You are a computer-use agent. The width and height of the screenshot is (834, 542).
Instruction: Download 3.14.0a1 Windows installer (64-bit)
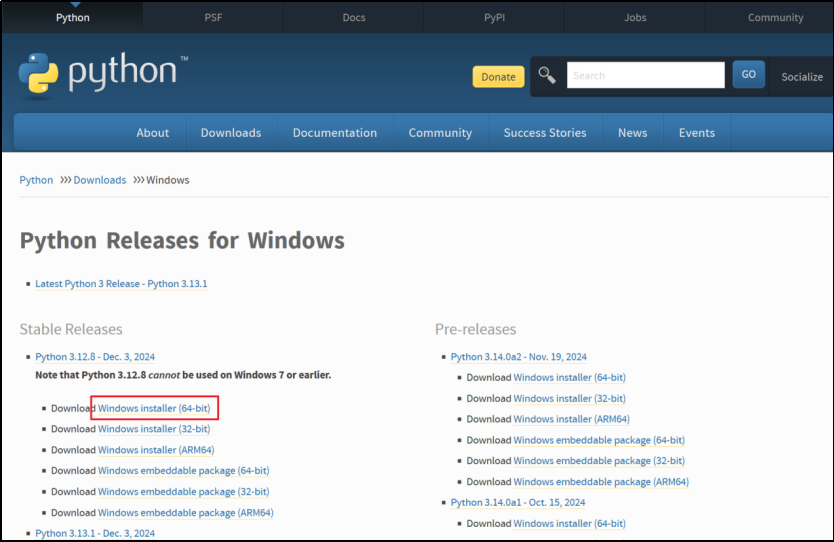570,523
